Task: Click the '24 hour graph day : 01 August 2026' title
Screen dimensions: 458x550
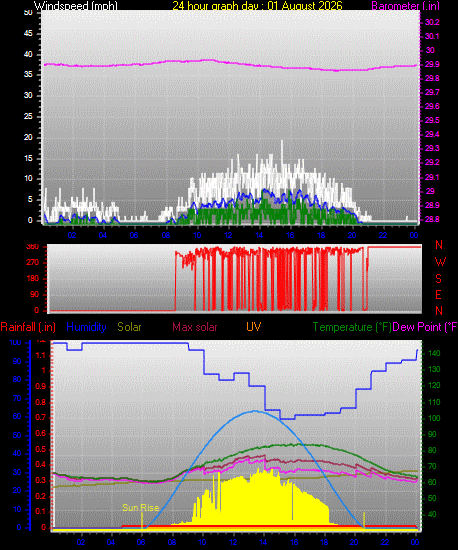Action: point(257,6)
